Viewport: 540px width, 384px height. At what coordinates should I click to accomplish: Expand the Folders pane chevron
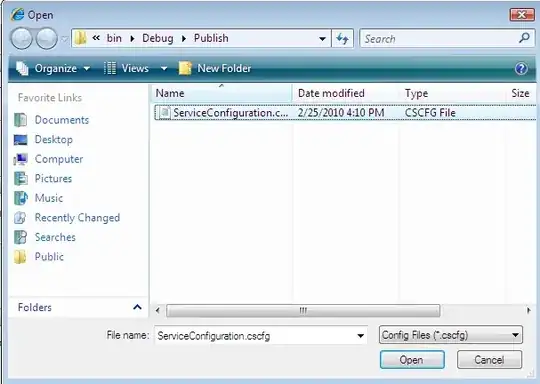pos(137,307)
